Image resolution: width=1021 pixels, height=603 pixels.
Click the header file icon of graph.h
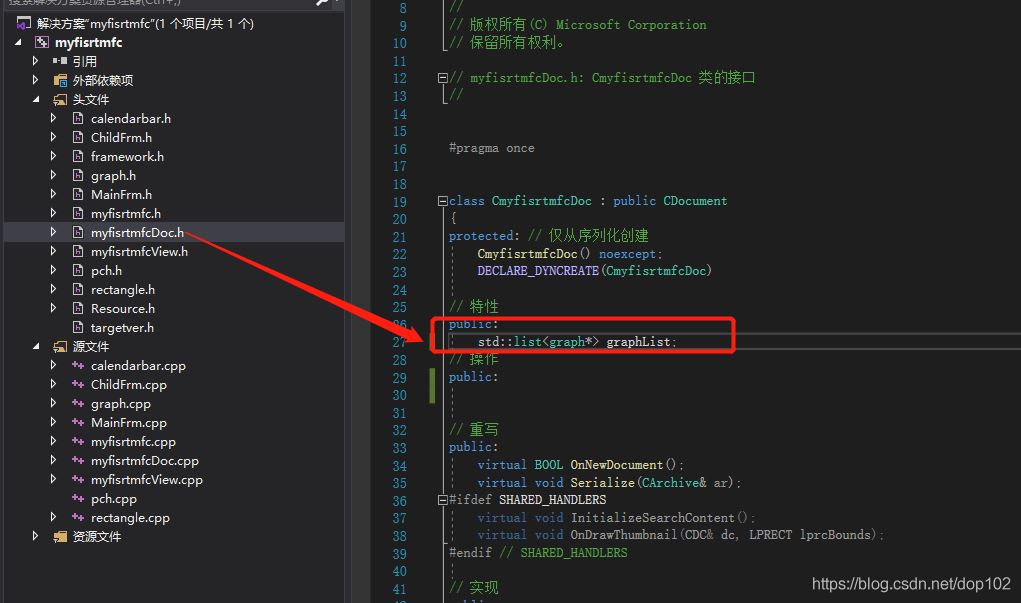(78, 175)
